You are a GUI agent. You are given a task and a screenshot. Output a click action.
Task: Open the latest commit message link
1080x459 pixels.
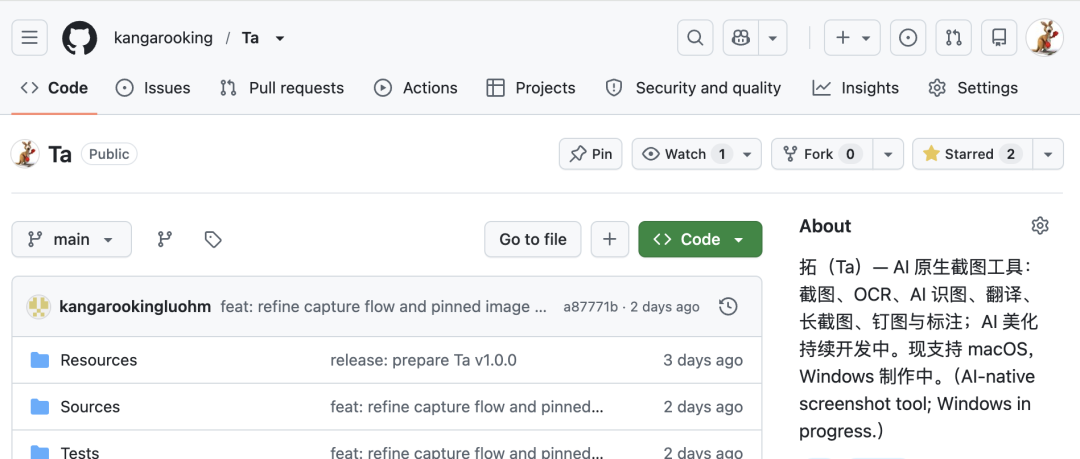384,307
